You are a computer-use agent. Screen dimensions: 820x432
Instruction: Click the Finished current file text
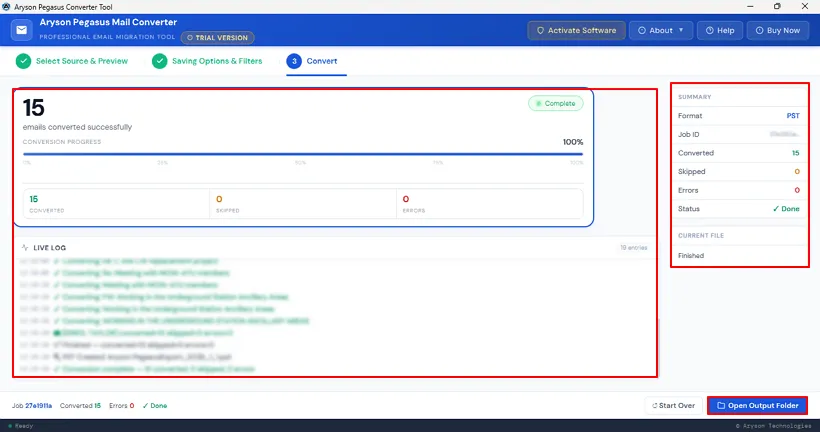(691, 256)
